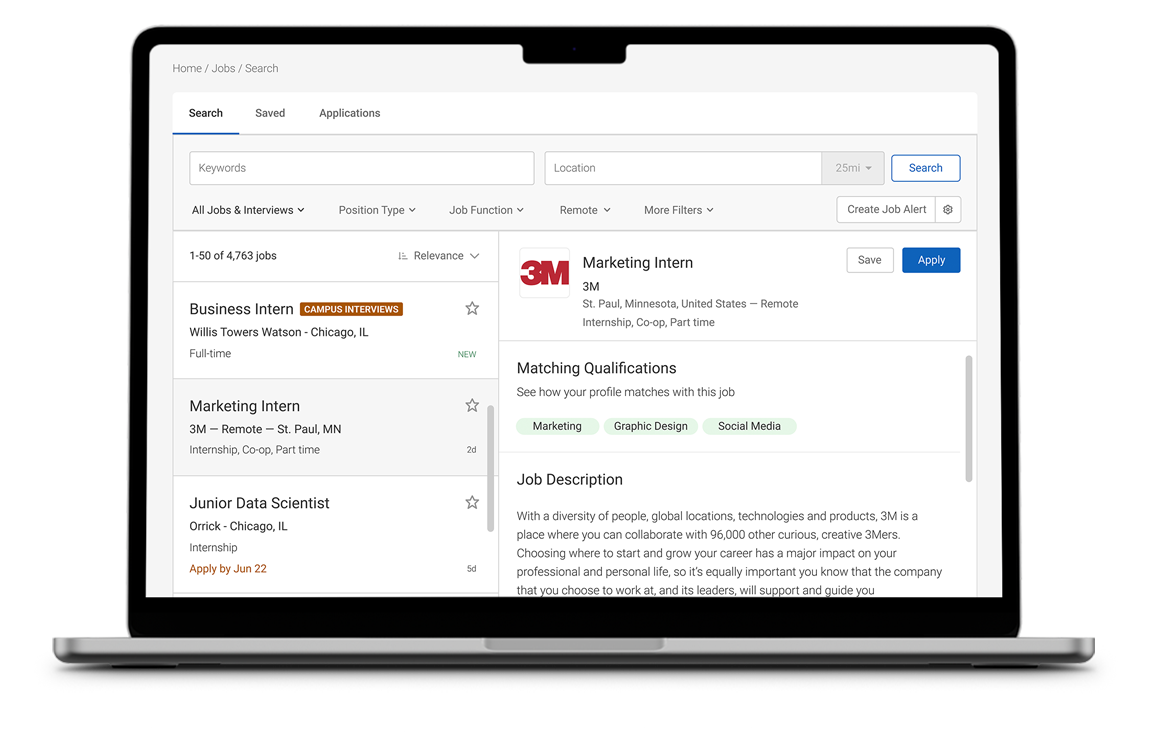Viewport: 1150px width, 732px height.
Task: Open job alert settings gear icon
Action: click(948, 210)
